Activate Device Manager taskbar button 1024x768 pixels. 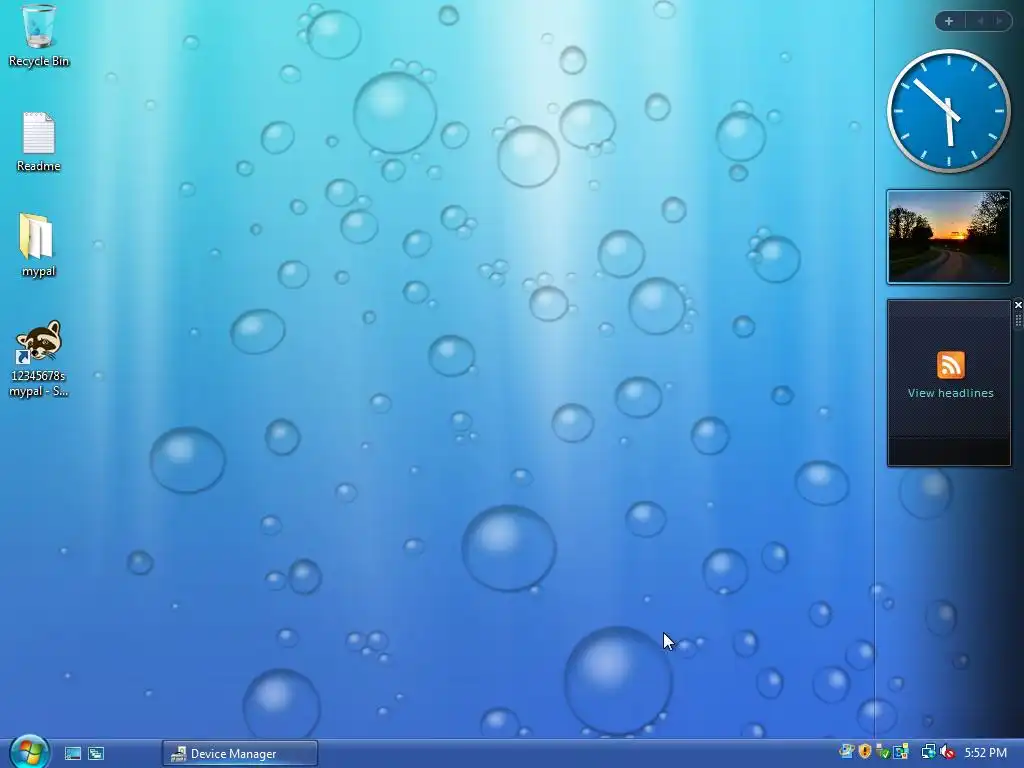click(240, 754)
